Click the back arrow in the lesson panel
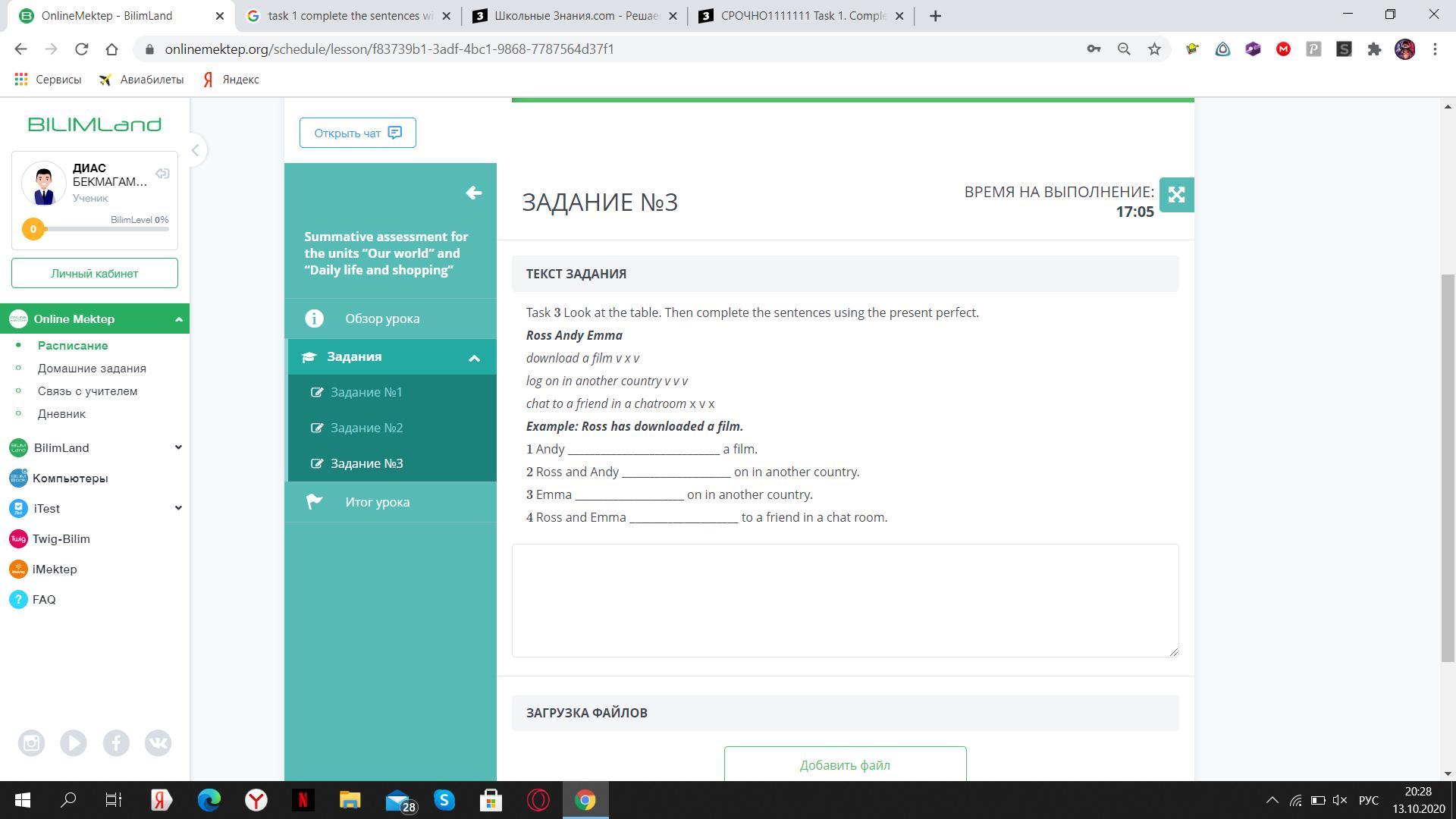 pyautogui.click(x=473, y=193)
